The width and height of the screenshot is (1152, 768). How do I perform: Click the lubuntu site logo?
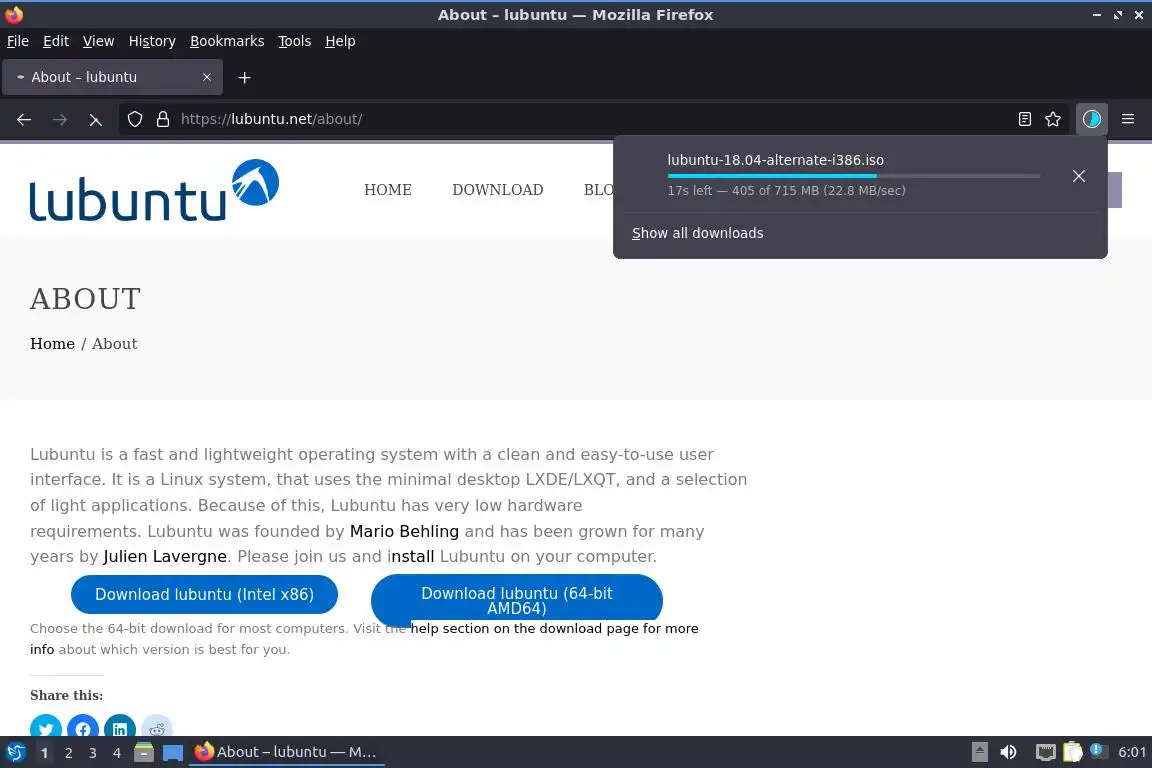click(154, 190)
